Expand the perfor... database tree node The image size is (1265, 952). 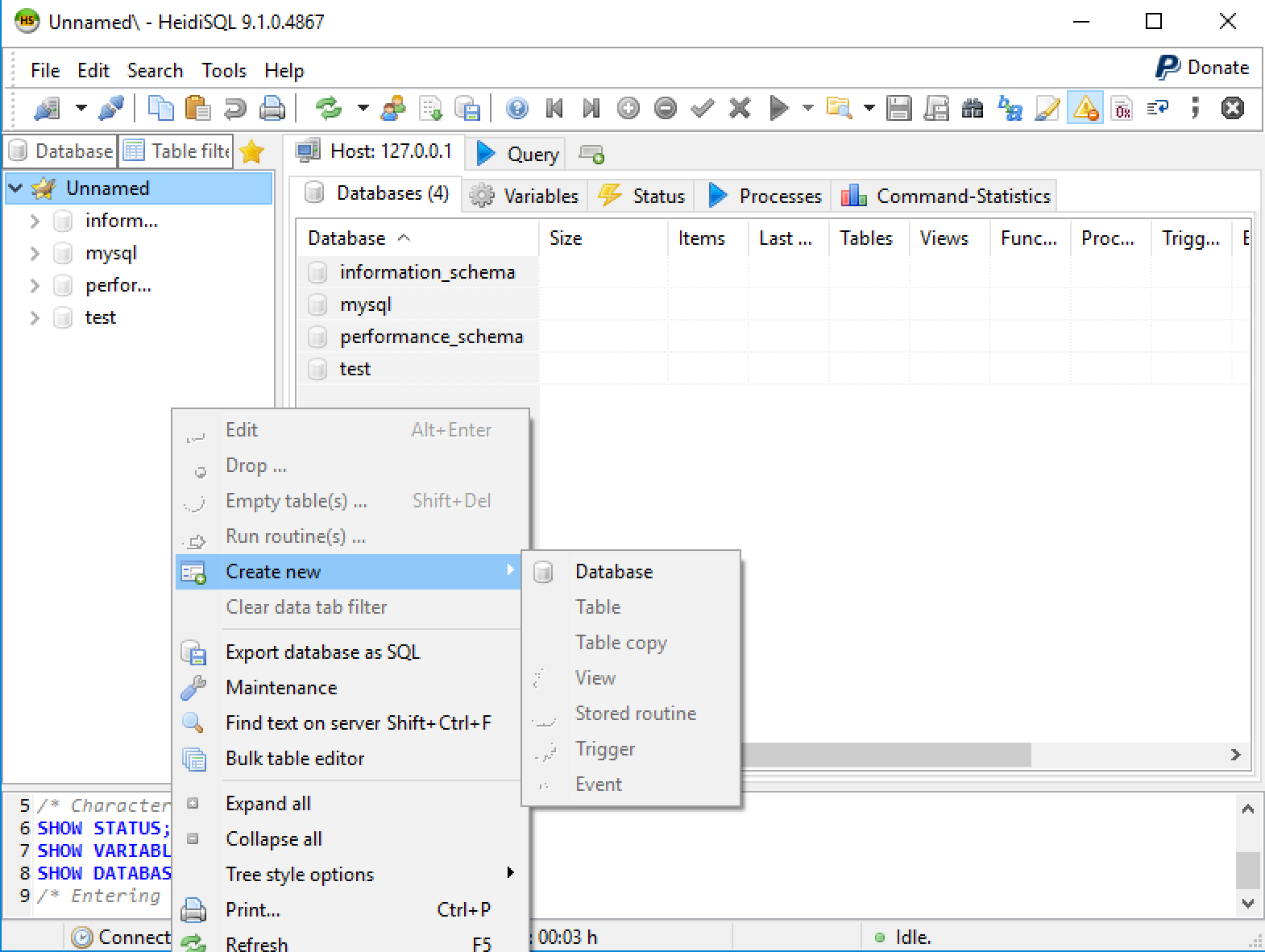click(x=35, y=285)
